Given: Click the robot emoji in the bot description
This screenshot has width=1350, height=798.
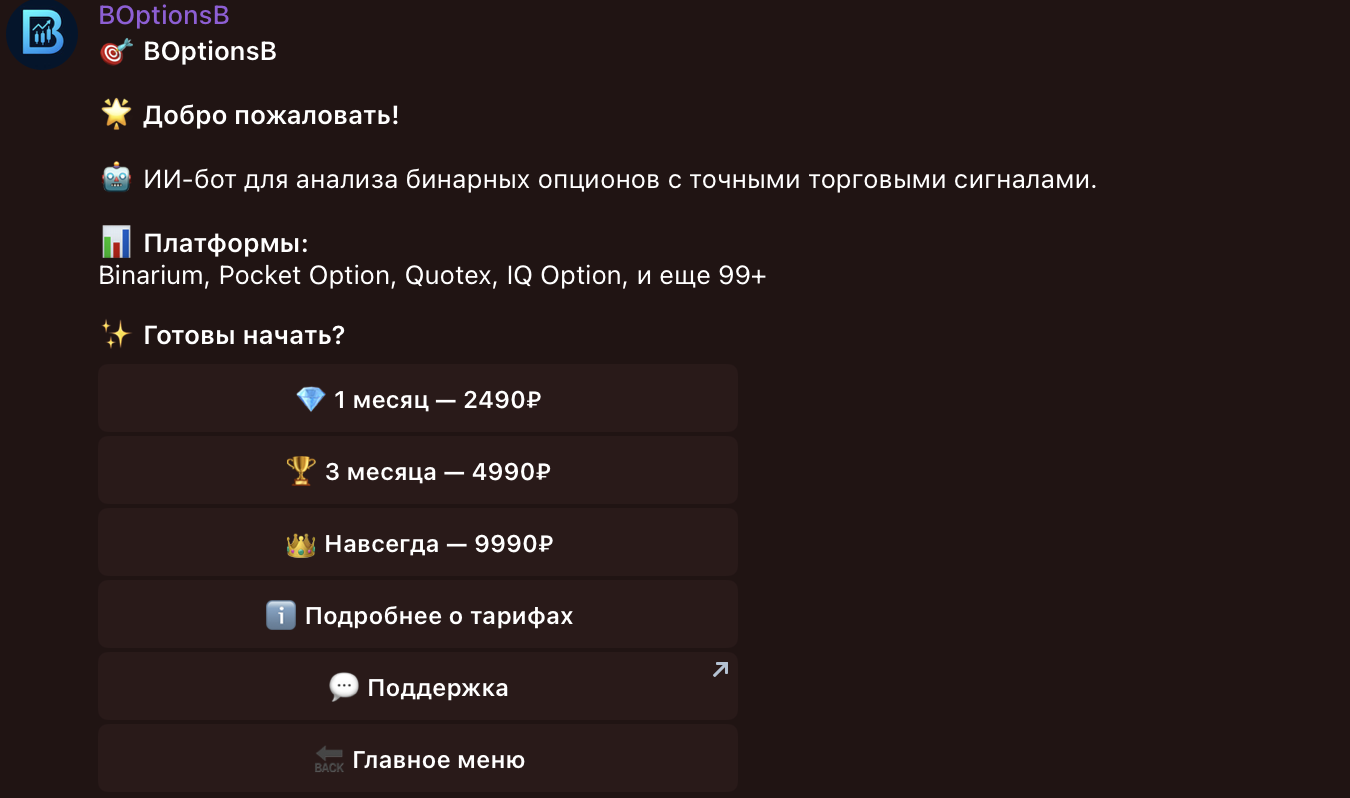Looking at the screenshot, I should tap(115, 177).
